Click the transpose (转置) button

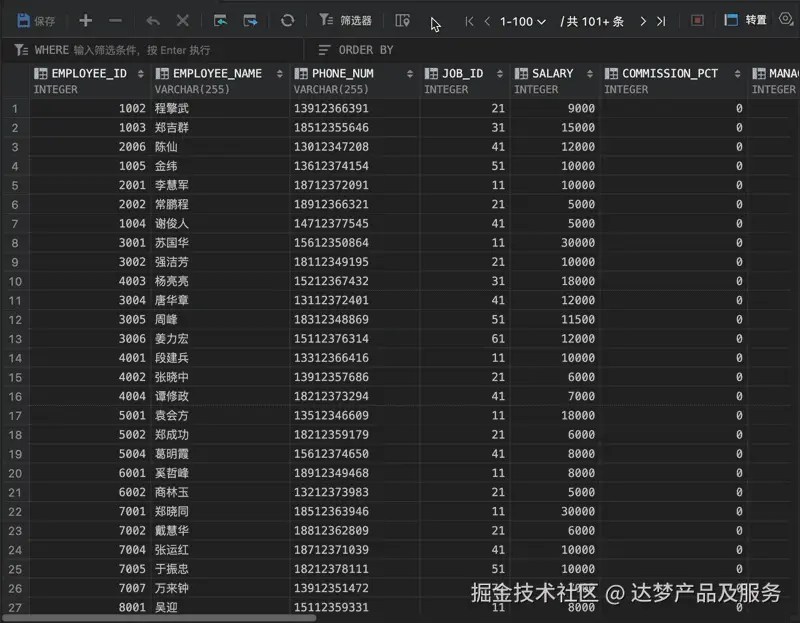[745, 20]
